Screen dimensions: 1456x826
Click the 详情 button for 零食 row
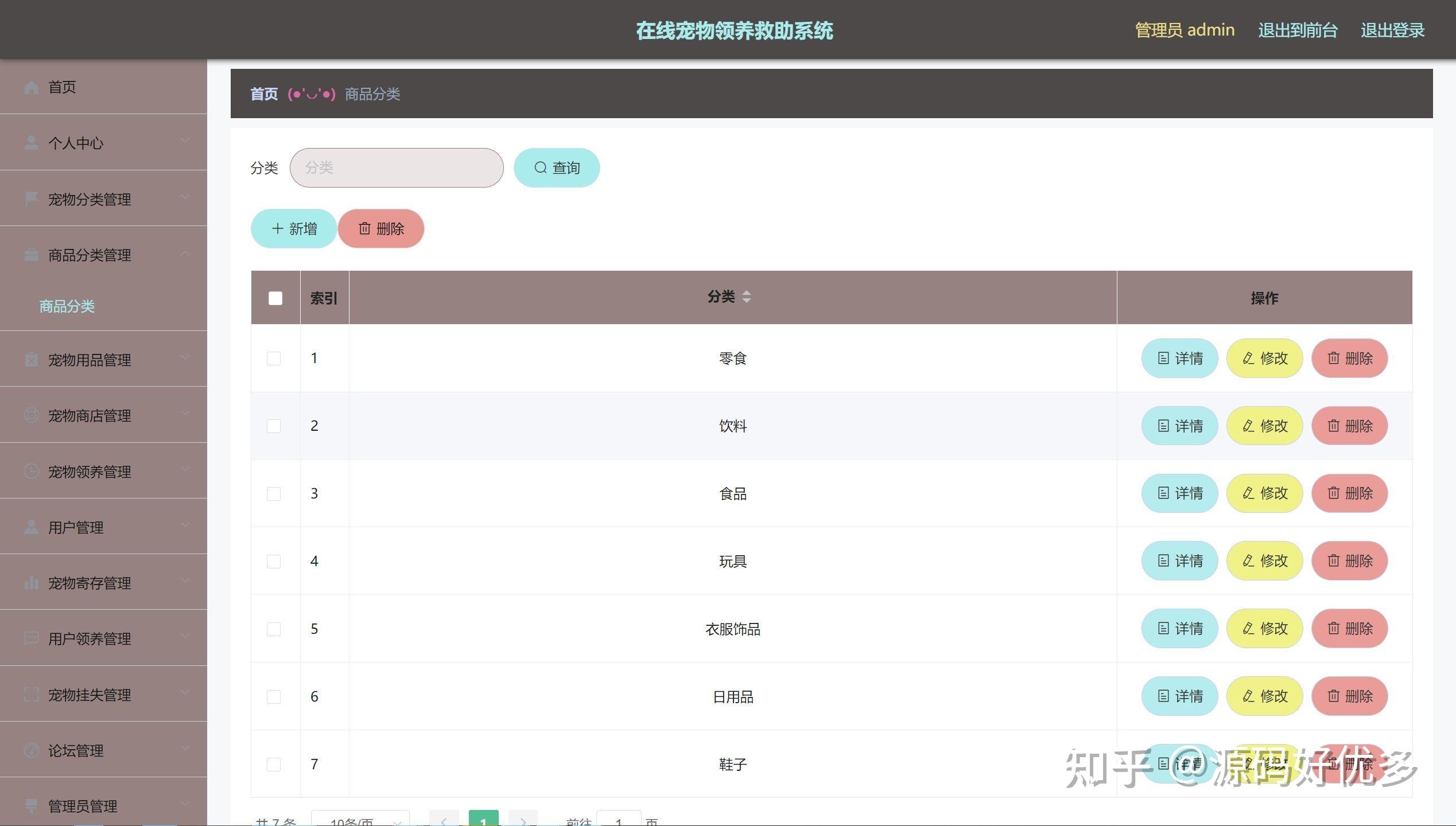point(1179,358)
